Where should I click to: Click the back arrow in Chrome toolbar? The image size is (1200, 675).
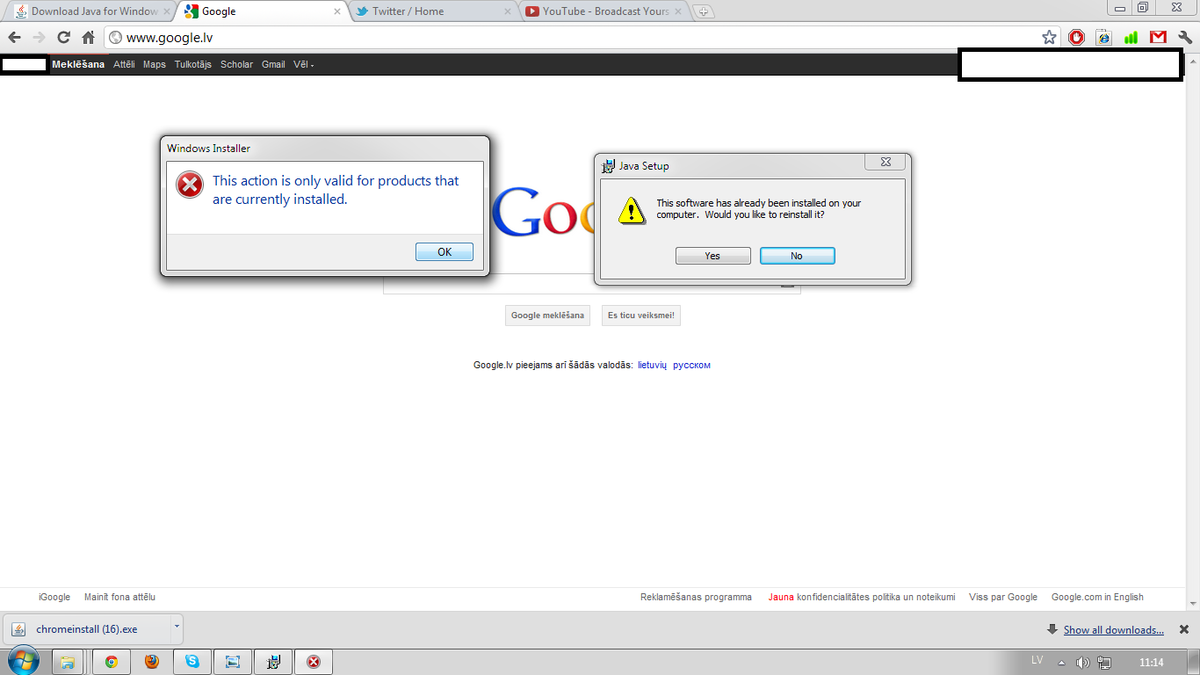[14, 38]
